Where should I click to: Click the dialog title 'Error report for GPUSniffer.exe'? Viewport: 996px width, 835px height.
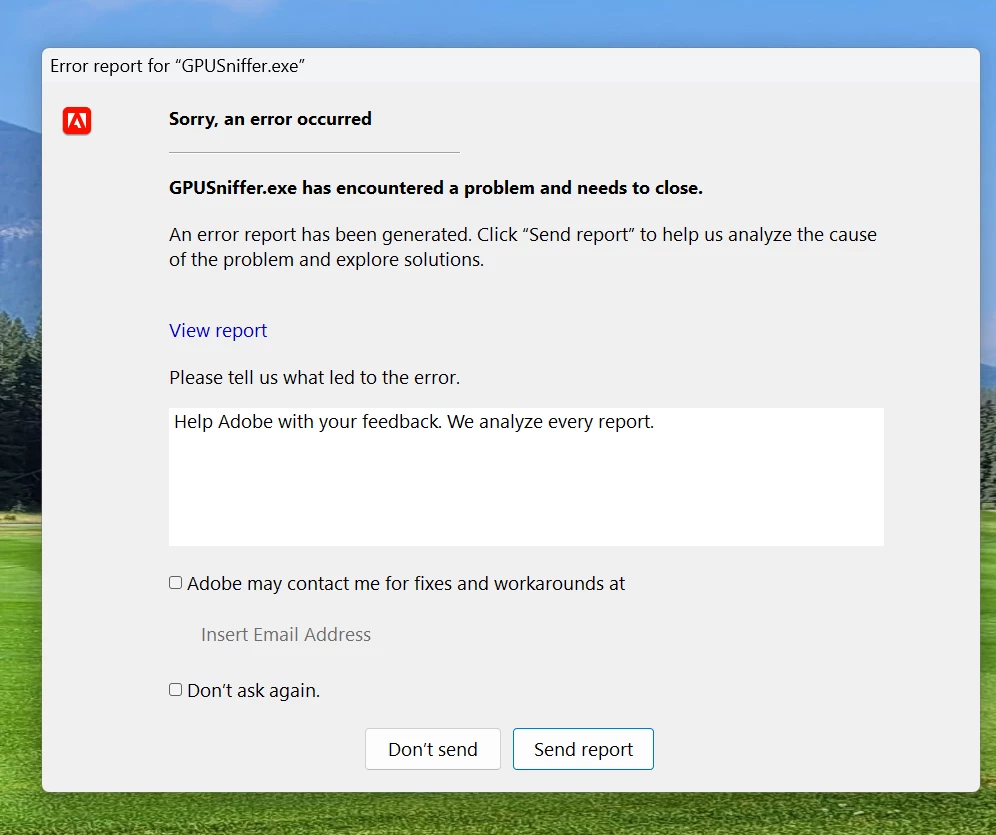177,66
